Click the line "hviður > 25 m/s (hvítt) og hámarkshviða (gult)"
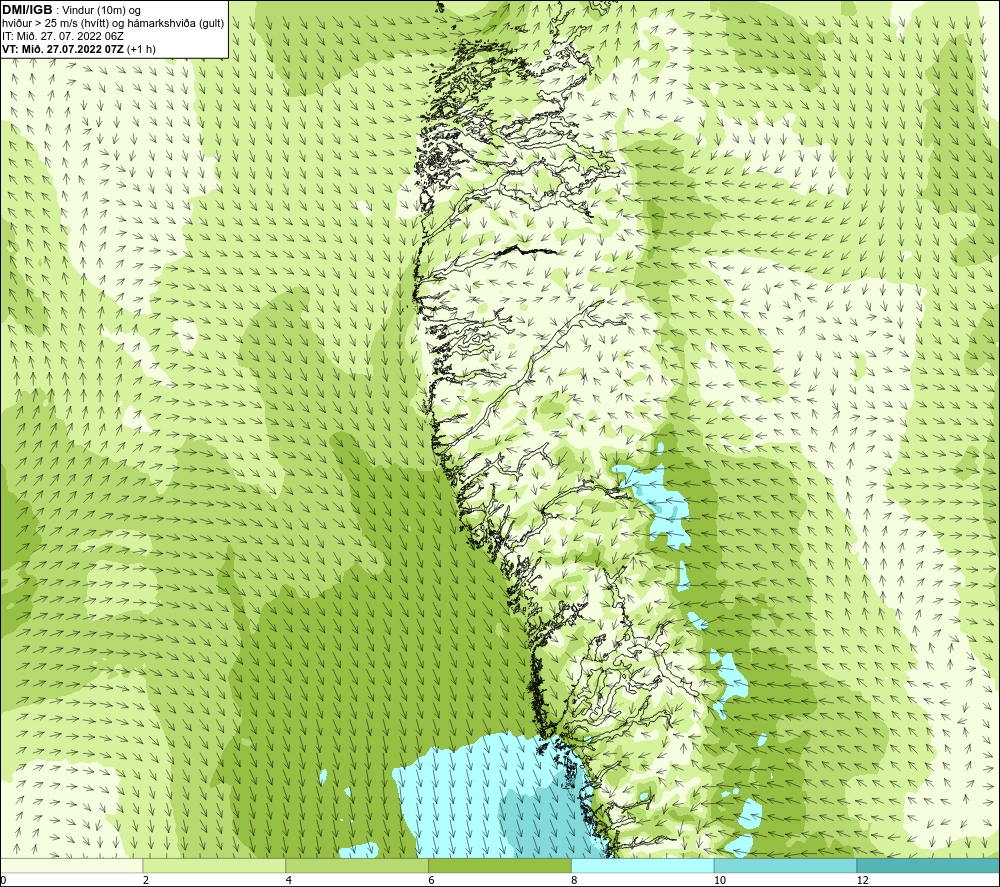This screenshot has height=887, width=1000. [x=113, y=23]
